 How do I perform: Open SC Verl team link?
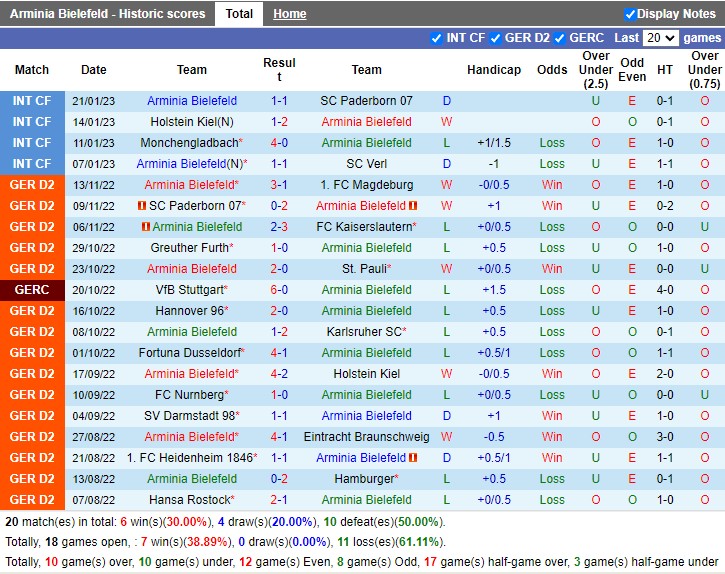tap(366, 164)
